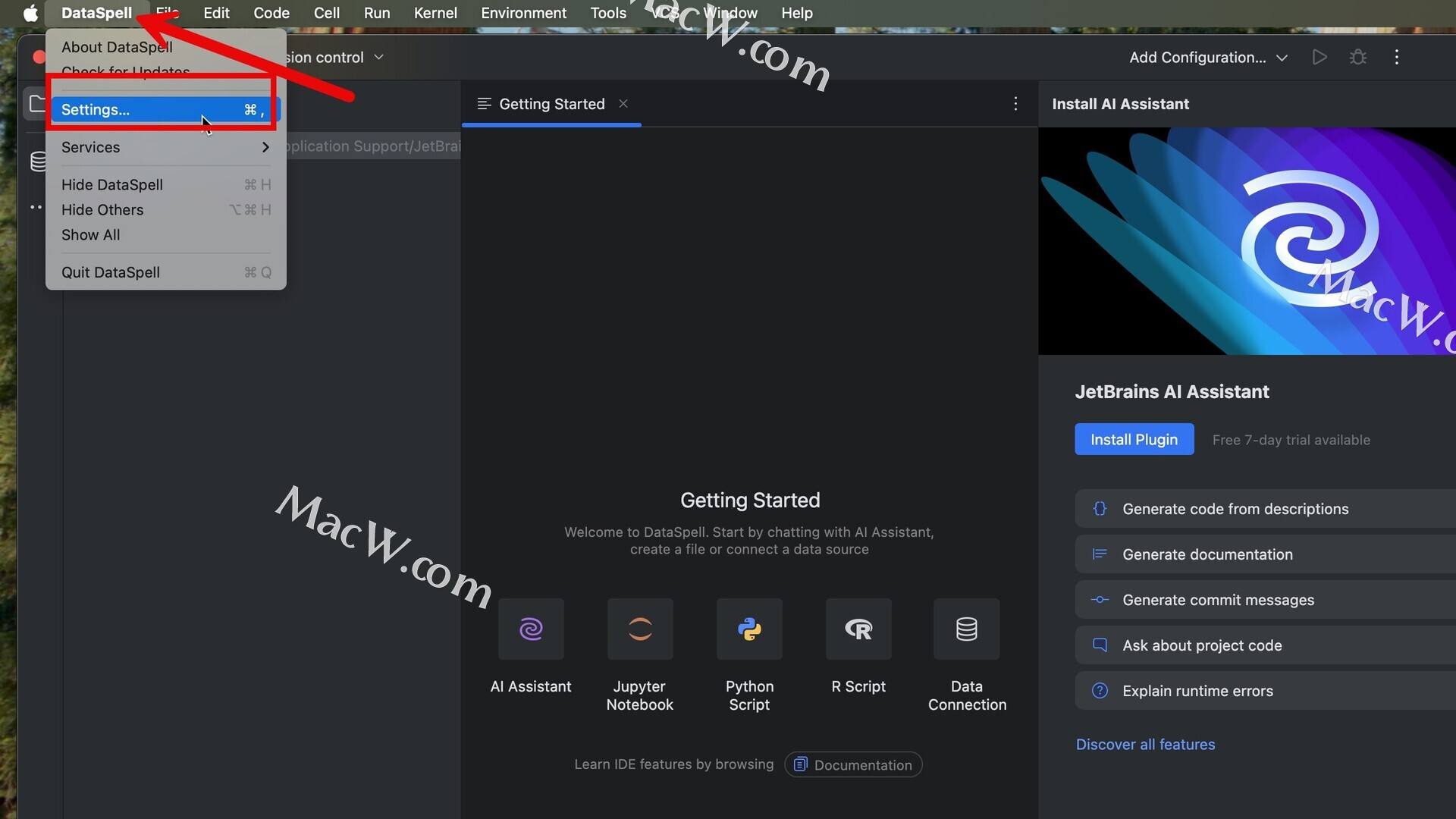Open the Project folder tool window icon

coord(37,103)
